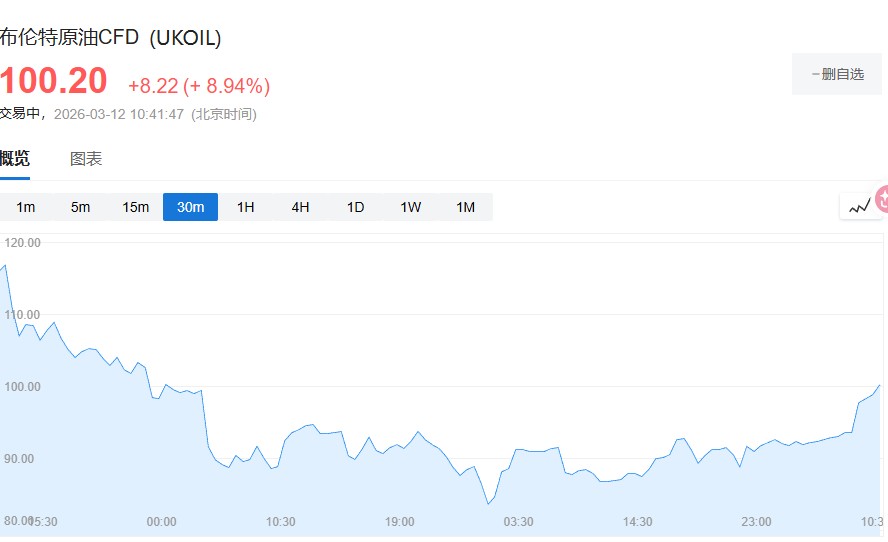This screenshot has width=888, height=542.
Task: Click the 布伦特原油CFD (UKOIL) title
Action: (110, 38)
